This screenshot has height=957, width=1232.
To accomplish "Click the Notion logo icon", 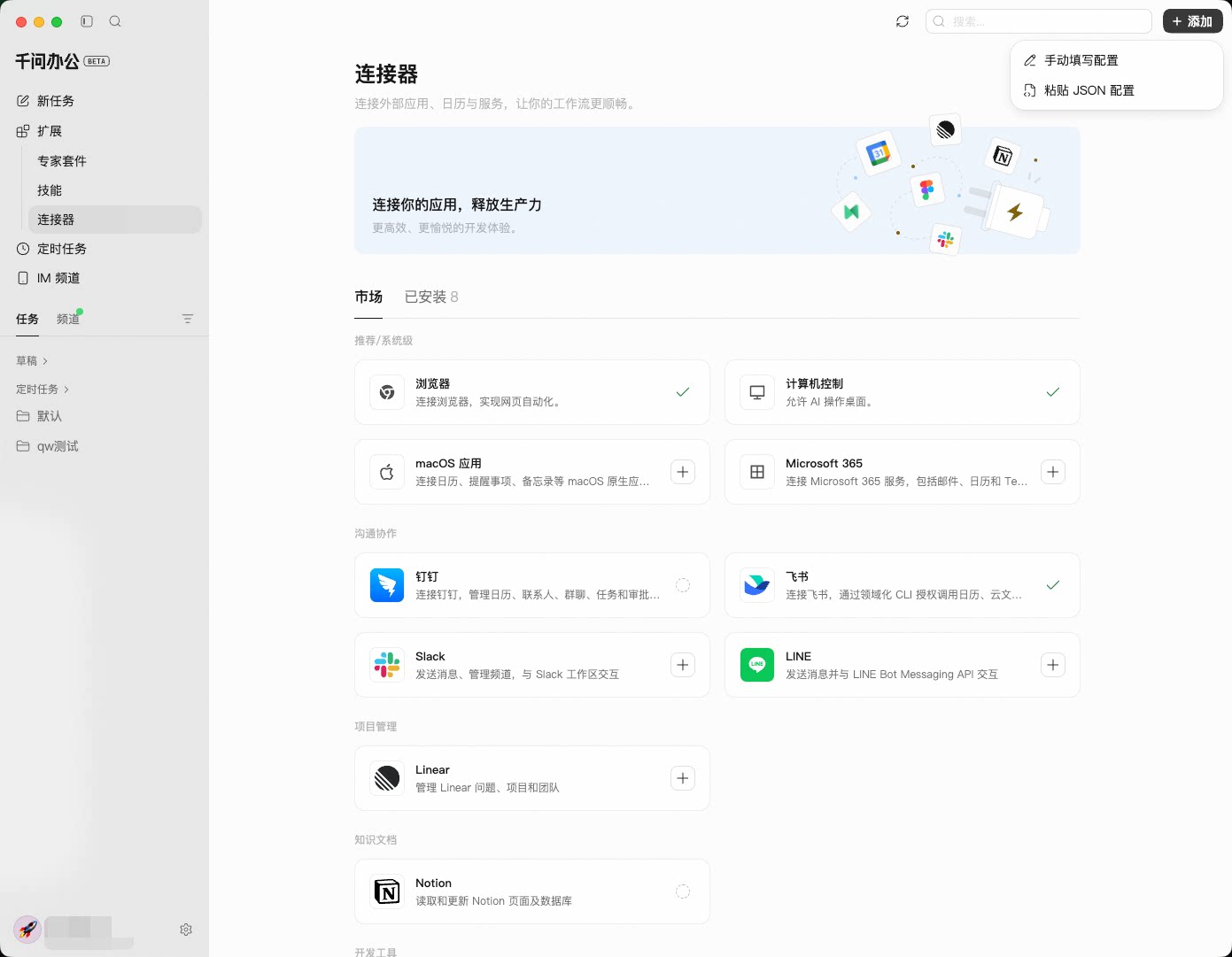I will coord(387,891).
